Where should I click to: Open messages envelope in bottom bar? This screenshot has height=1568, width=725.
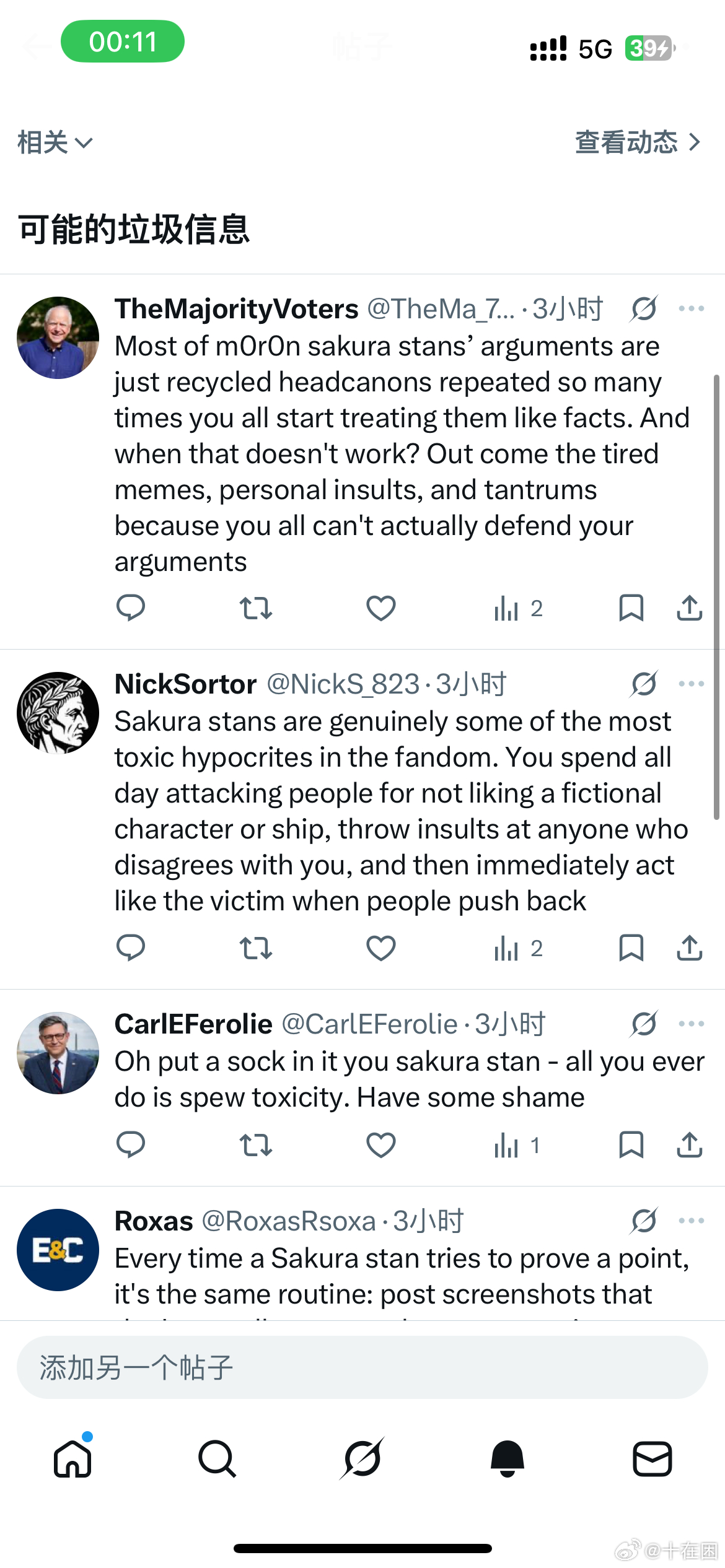pyautogui.click(x=652, y=1458)
